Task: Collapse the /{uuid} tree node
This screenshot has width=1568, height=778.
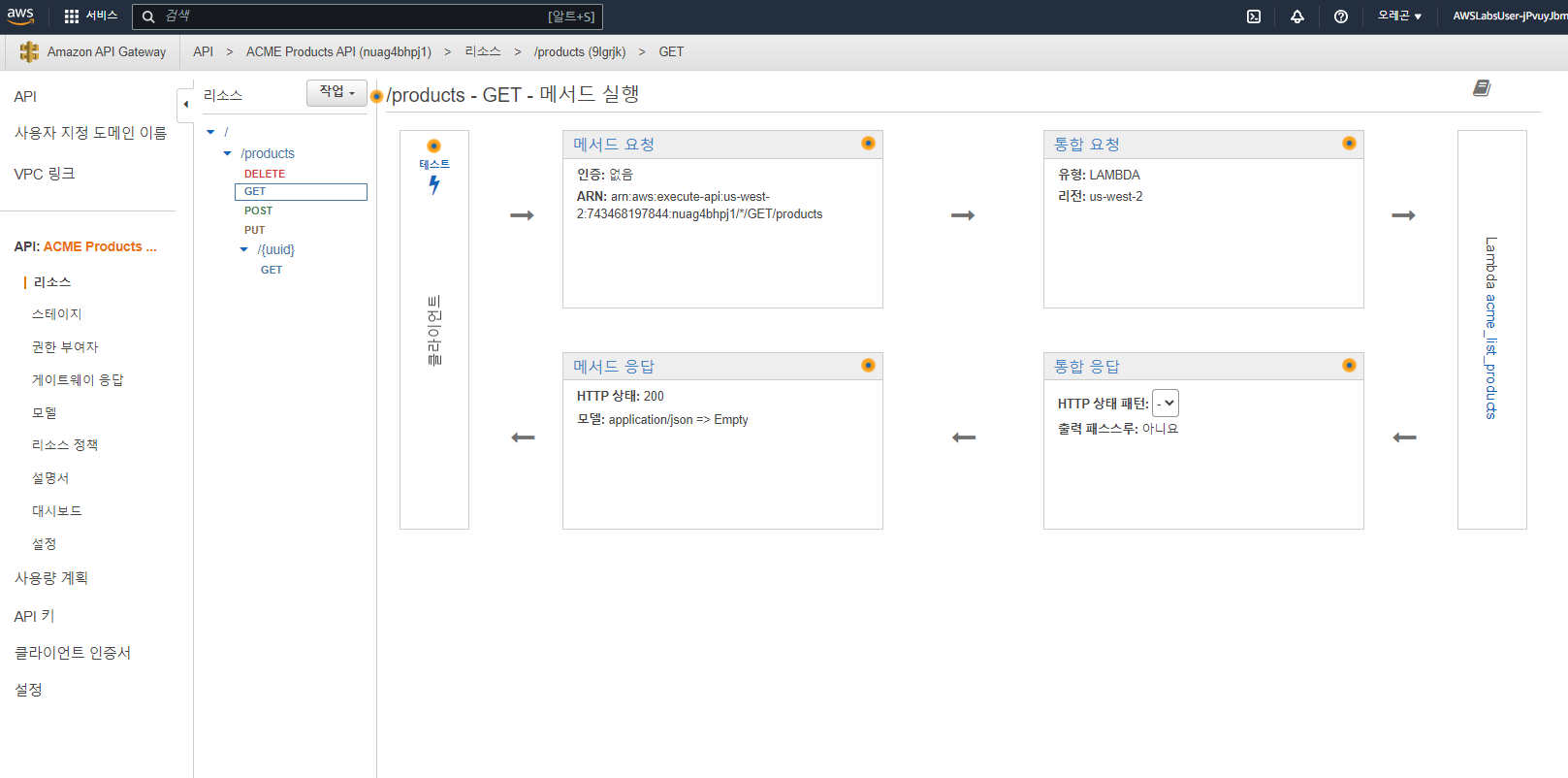Action: pos(244,249)
